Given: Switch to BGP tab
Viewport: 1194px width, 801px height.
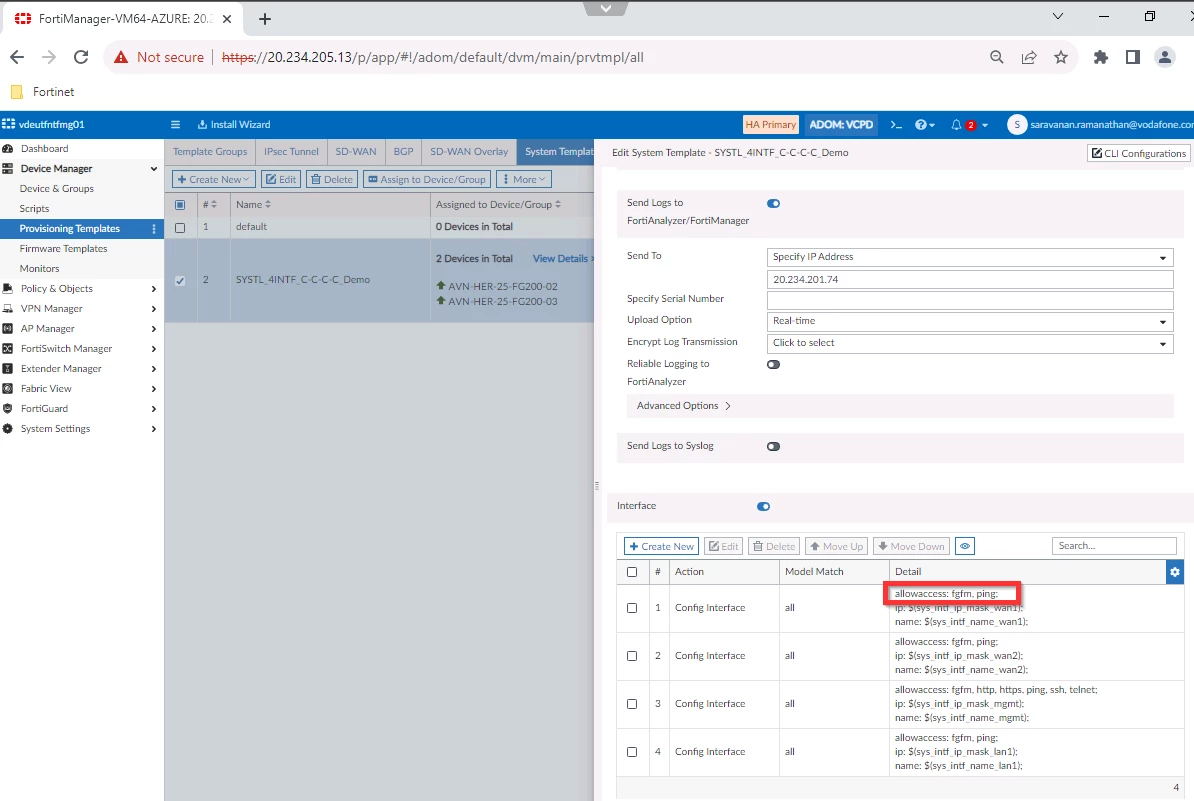Looking at the screenshot, I should click(404, 152).
